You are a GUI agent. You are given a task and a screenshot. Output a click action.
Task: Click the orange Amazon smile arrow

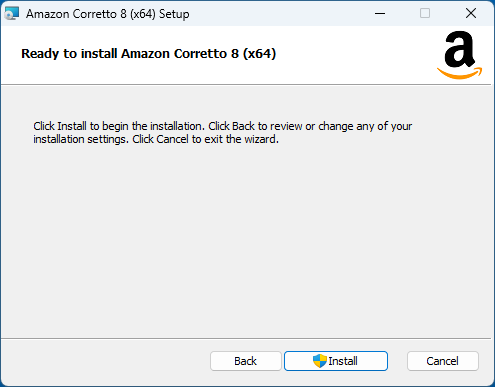(460, 73)
